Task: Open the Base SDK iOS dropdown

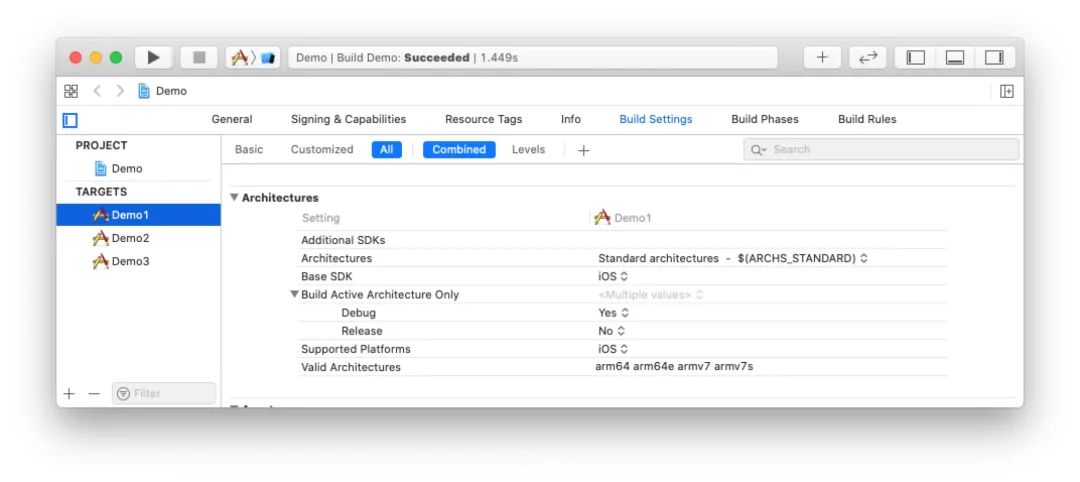Action: click(613, 277)
